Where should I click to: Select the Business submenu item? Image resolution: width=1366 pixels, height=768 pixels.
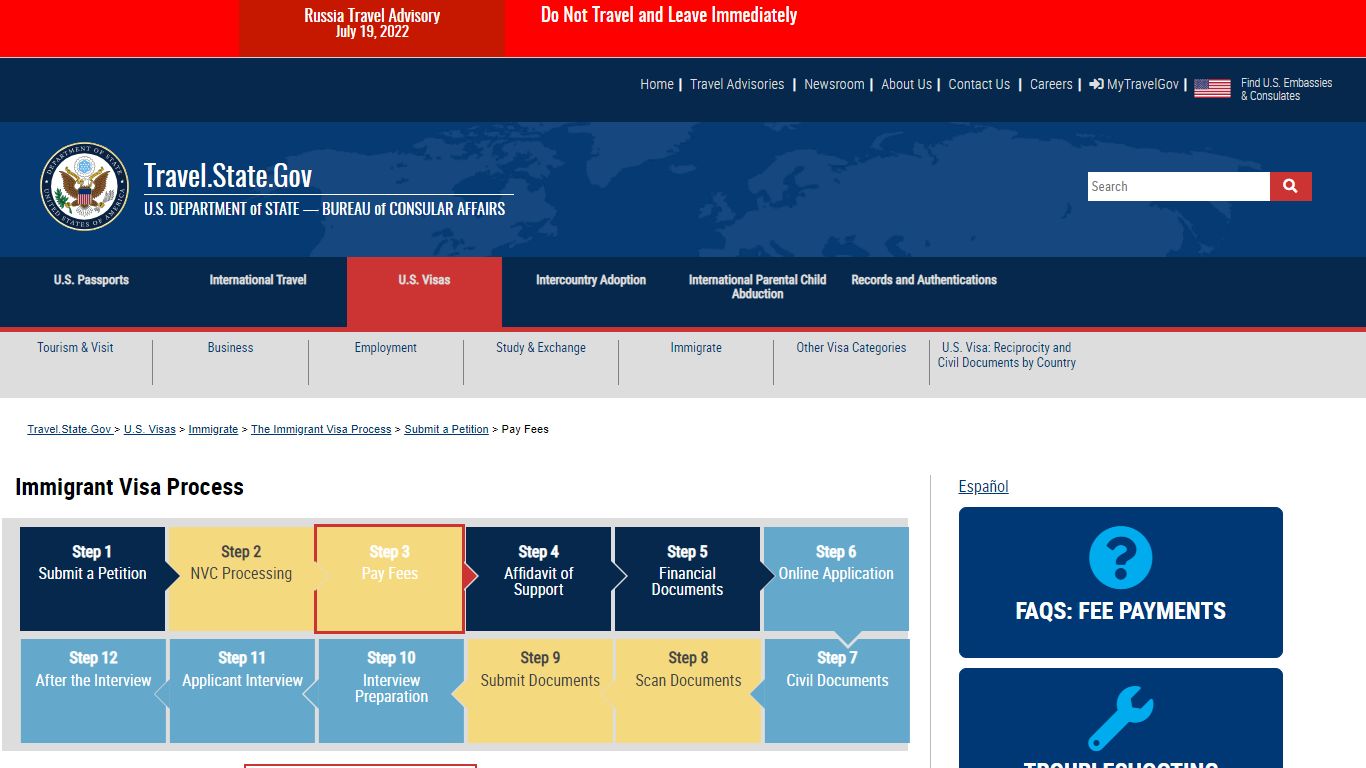coord(230,348)
